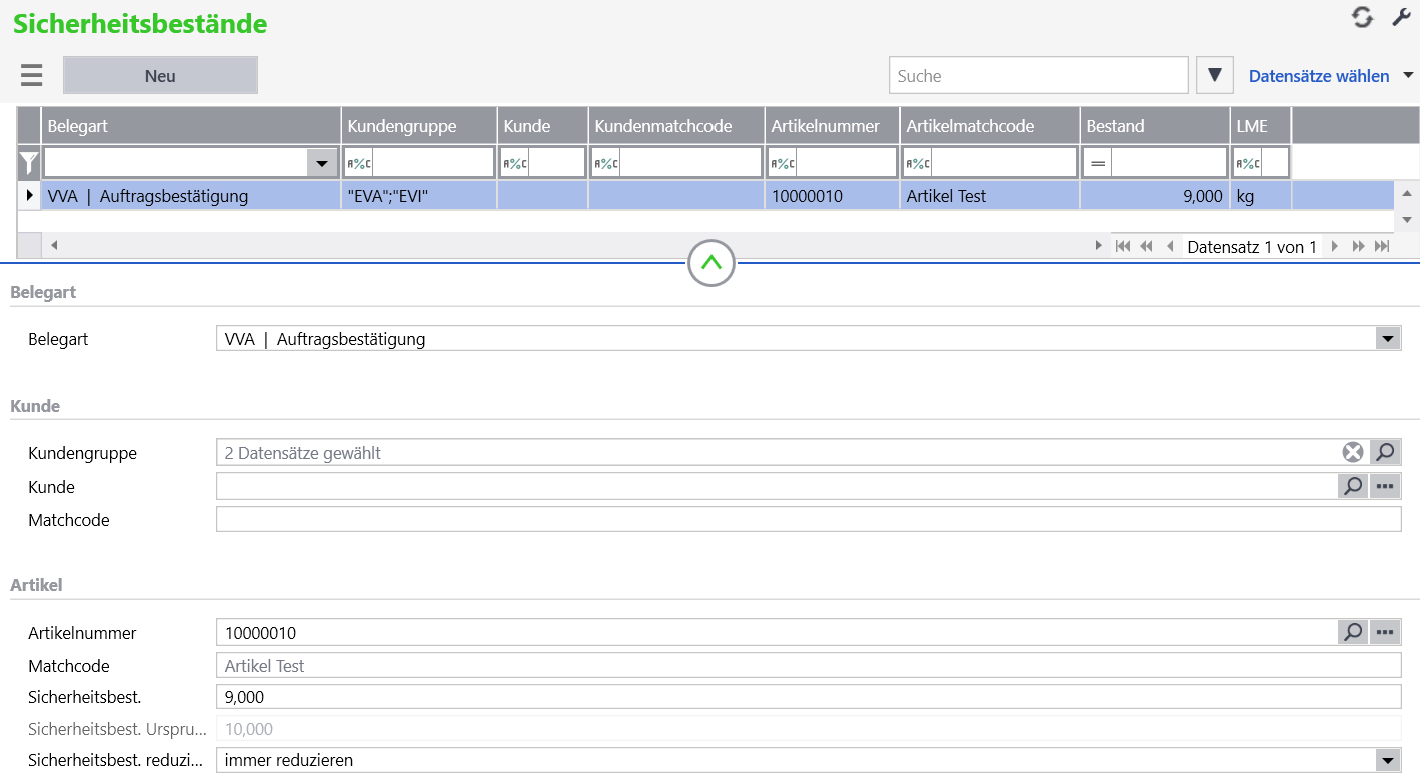Sort by the Kunde column header
The height and width of the screenshot is (780, 1420).
tap(542, 126)
